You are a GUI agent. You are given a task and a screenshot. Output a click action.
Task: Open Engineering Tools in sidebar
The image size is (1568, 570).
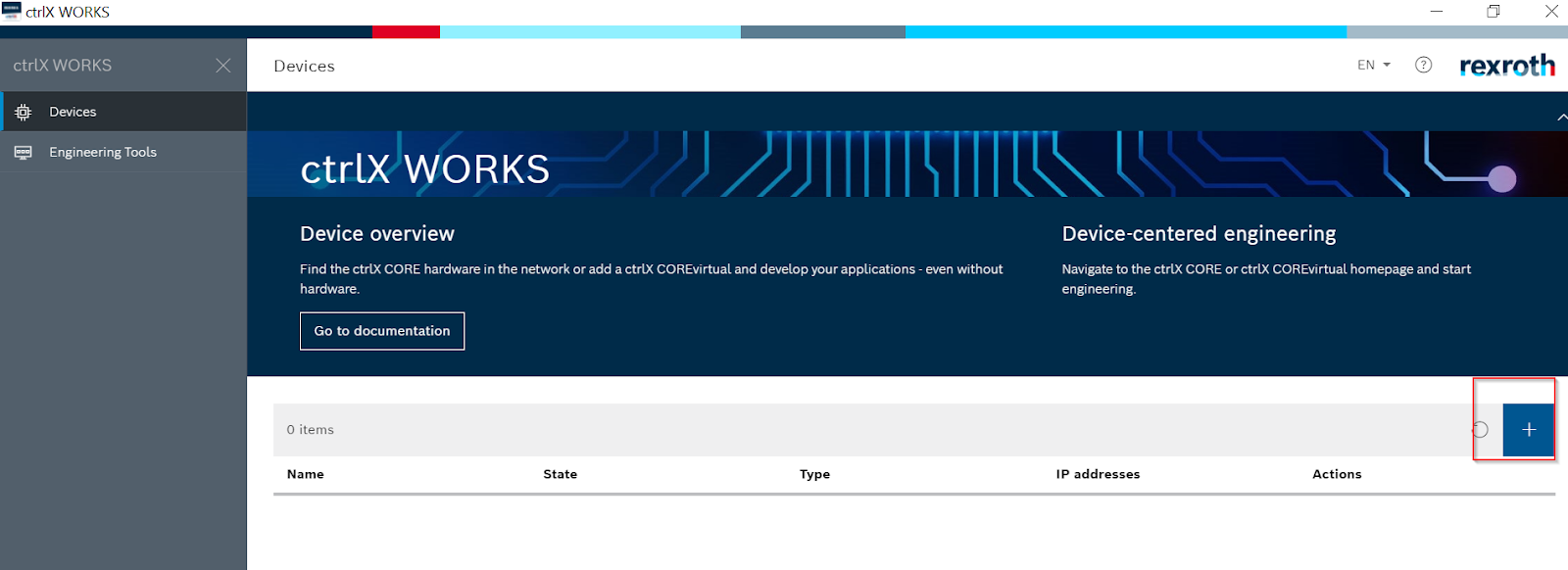pos(123,152)
